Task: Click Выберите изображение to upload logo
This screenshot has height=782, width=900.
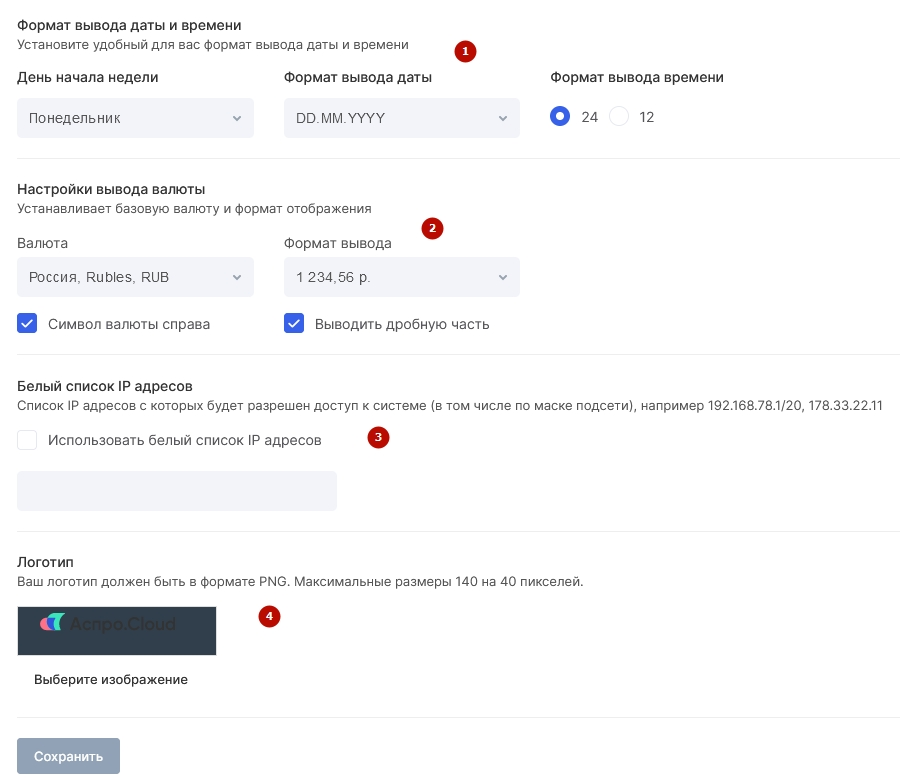Action: point(111,680)
